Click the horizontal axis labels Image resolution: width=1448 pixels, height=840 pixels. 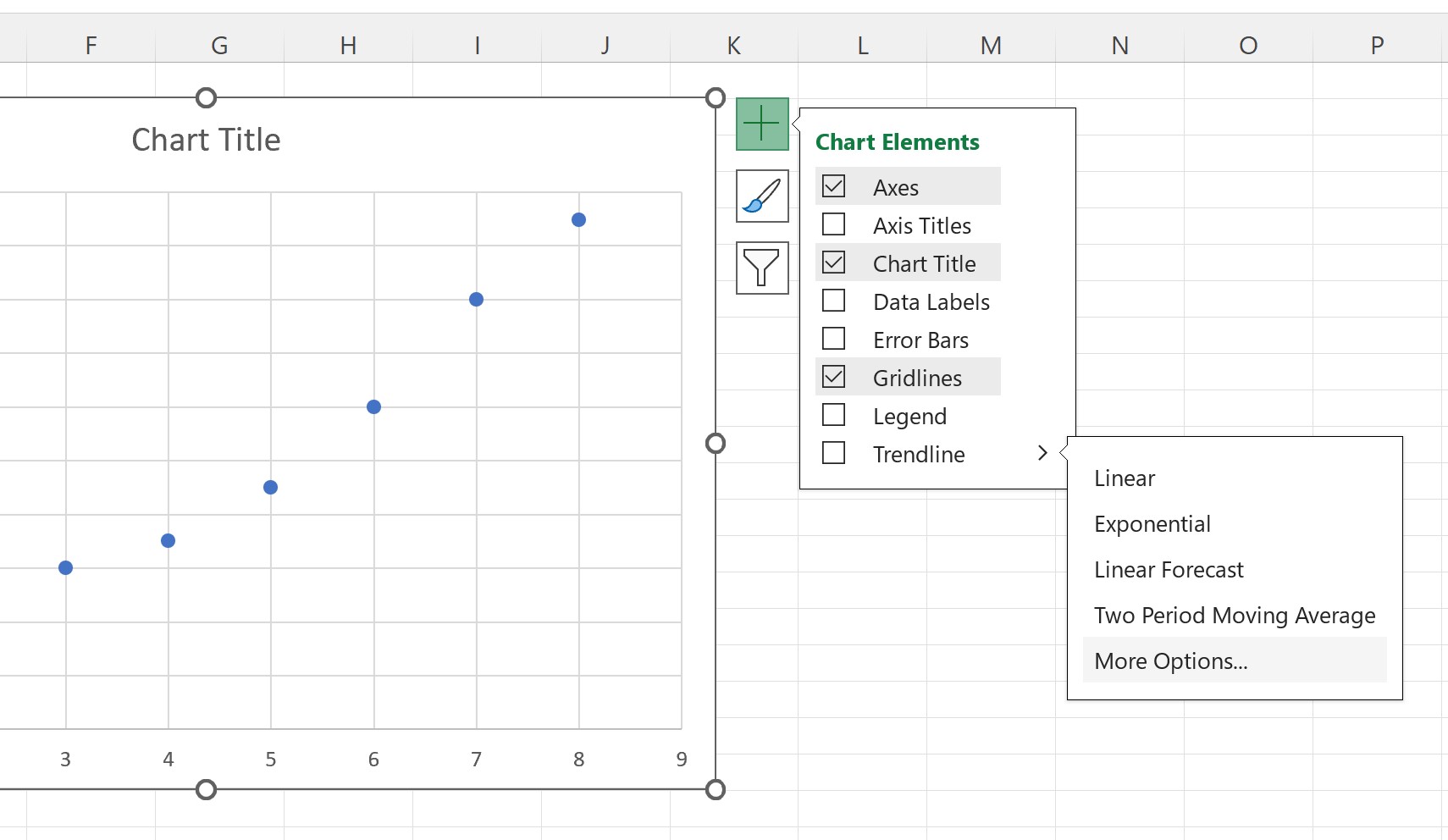[x=373, y=760]
